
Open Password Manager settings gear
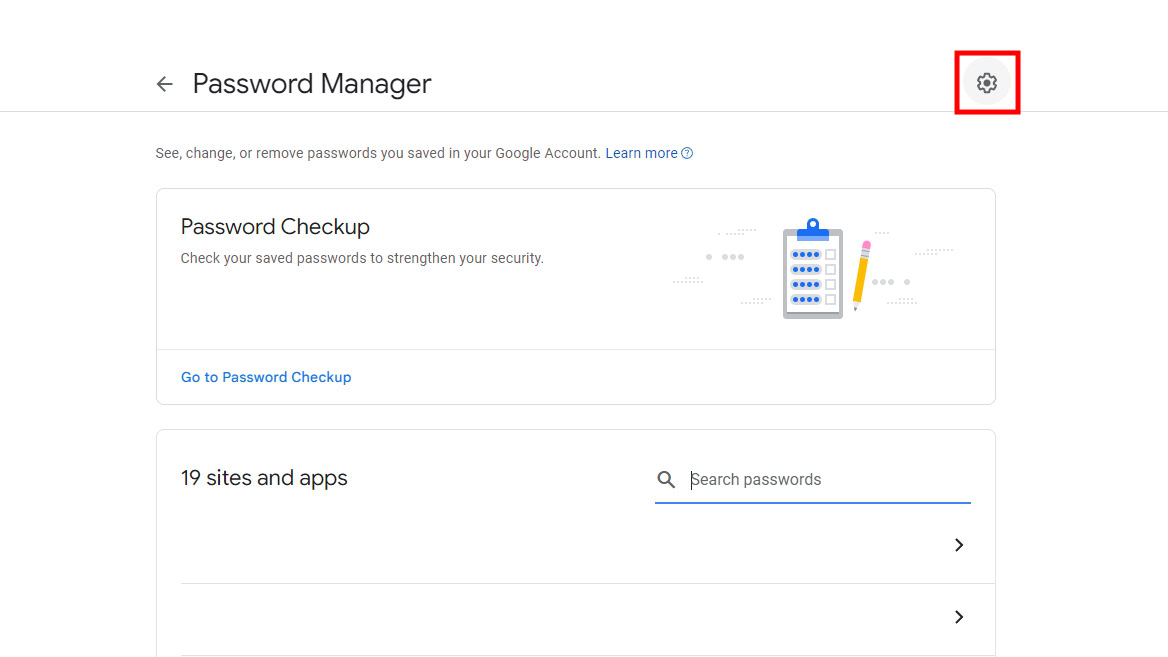(987, 83)
